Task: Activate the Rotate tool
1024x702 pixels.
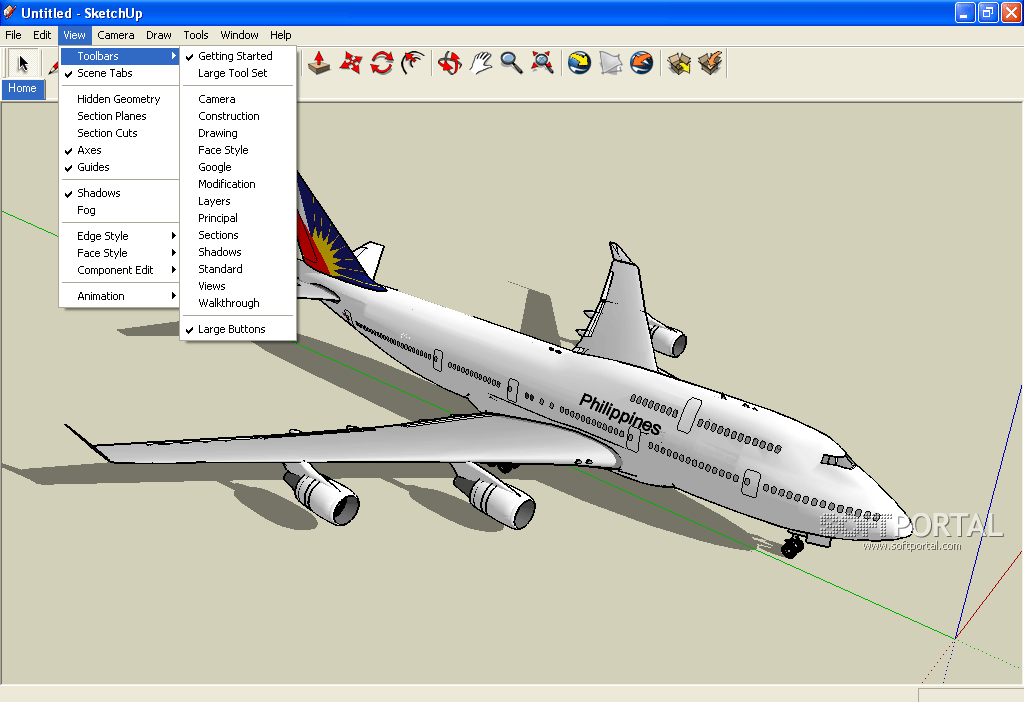Action: click(x=382, y=63)
